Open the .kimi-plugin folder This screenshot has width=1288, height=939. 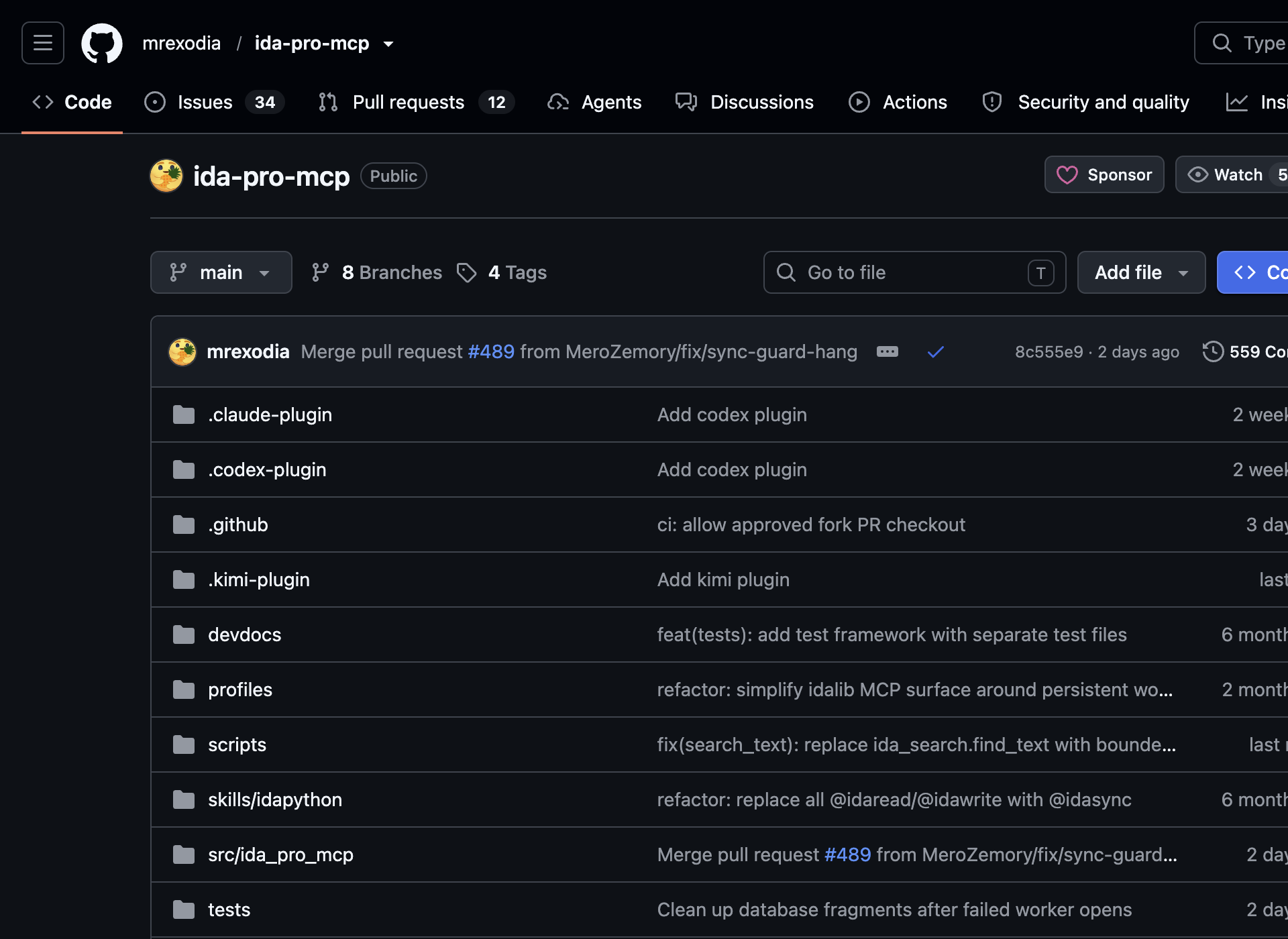click(x=259, y=579)
